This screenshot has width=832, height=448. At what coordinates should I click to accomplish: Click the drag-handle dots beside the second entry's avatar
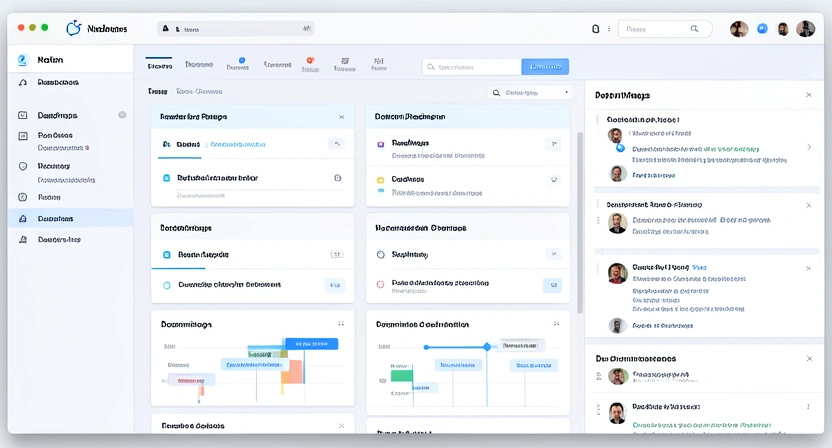[599, 220]
